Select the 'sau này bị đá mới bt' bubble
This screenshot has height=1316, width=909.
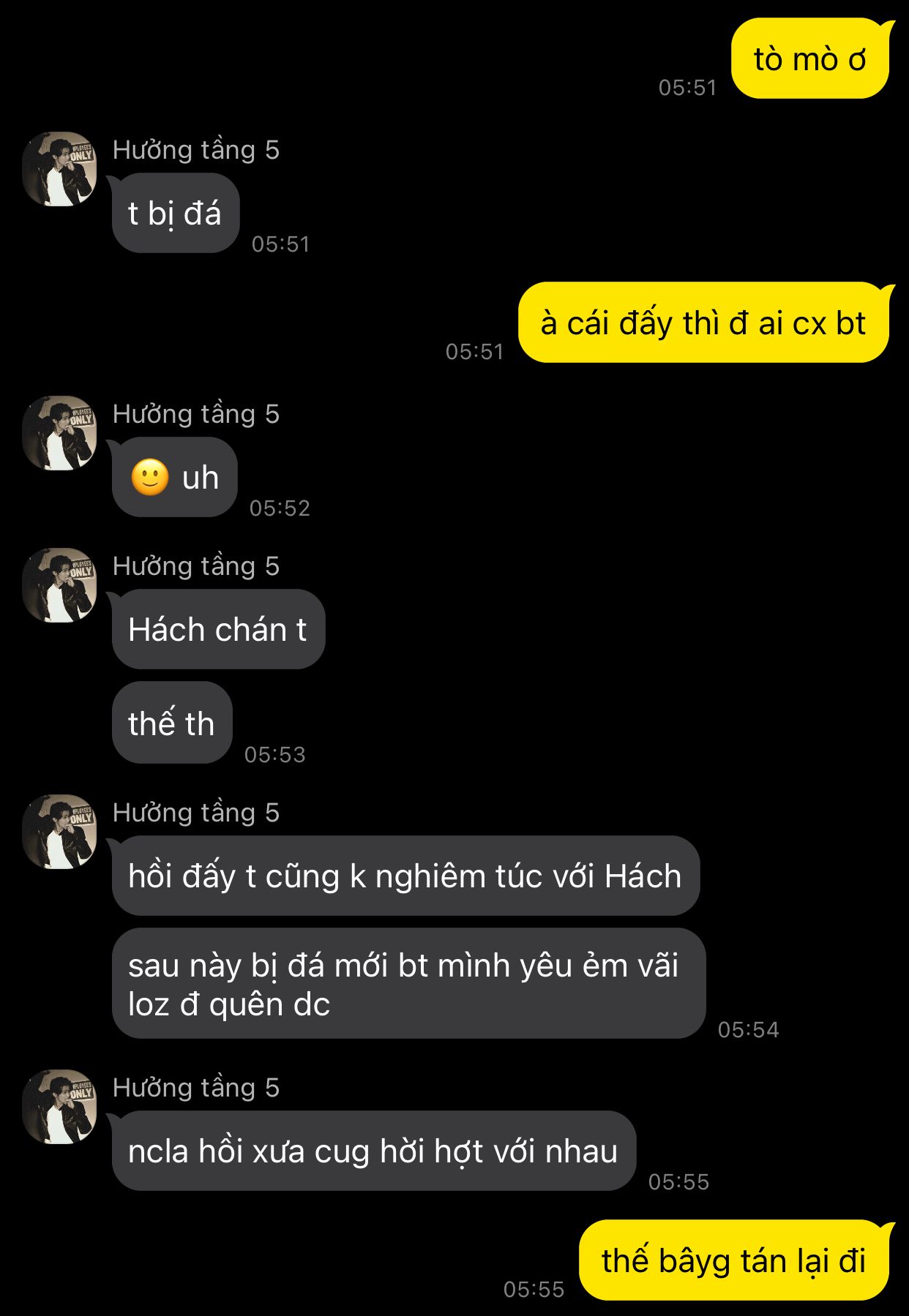click(x=408, y=983)
